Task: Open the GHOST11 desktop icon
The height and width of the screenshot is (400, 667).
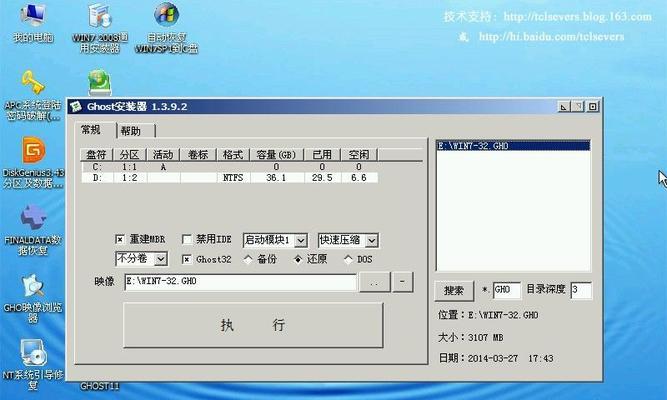Action: pyautogui.click(x=100, y=386)
